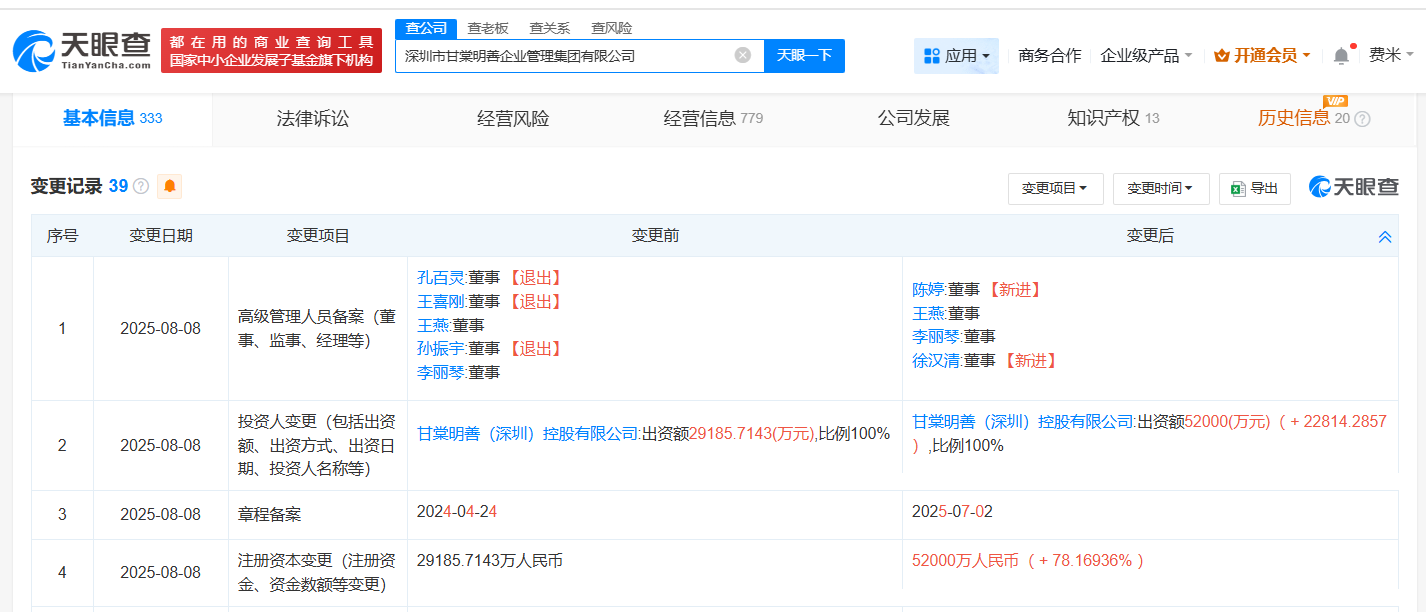
Task: Click the Excel icon on the 导出 button
Action: coord(1238,187)
